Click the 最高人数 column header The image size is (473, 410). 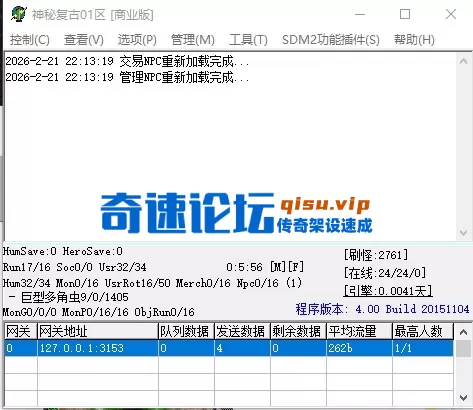pyautogui.click(x=423, y=331)
